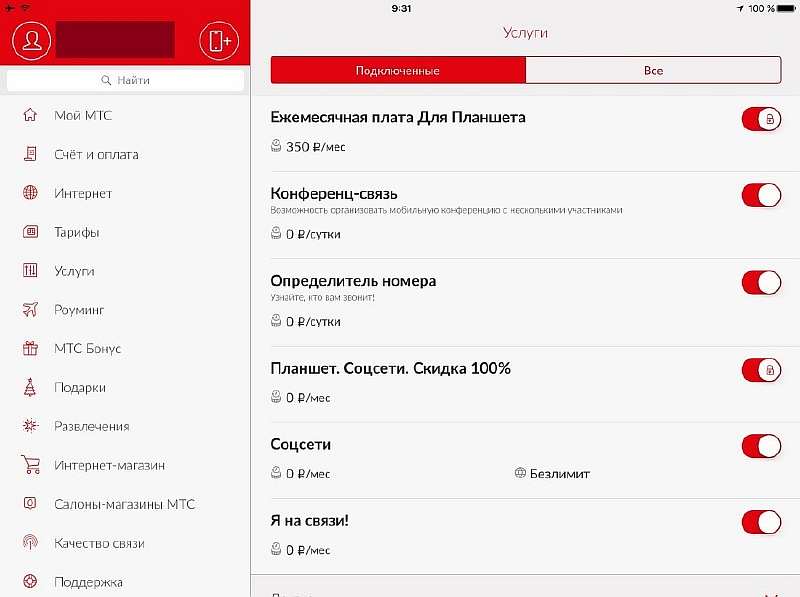The height and width of the screenshot is (597, 800).
Task: Toggle the Я на связи! service
Action: (x=761, y=522)
